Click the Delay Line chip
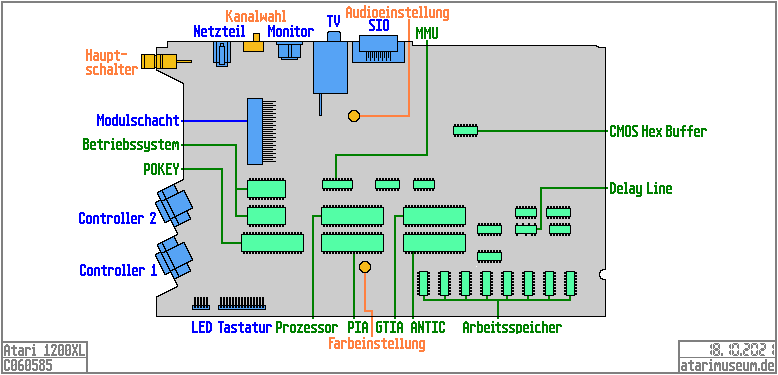 (526, 230)
